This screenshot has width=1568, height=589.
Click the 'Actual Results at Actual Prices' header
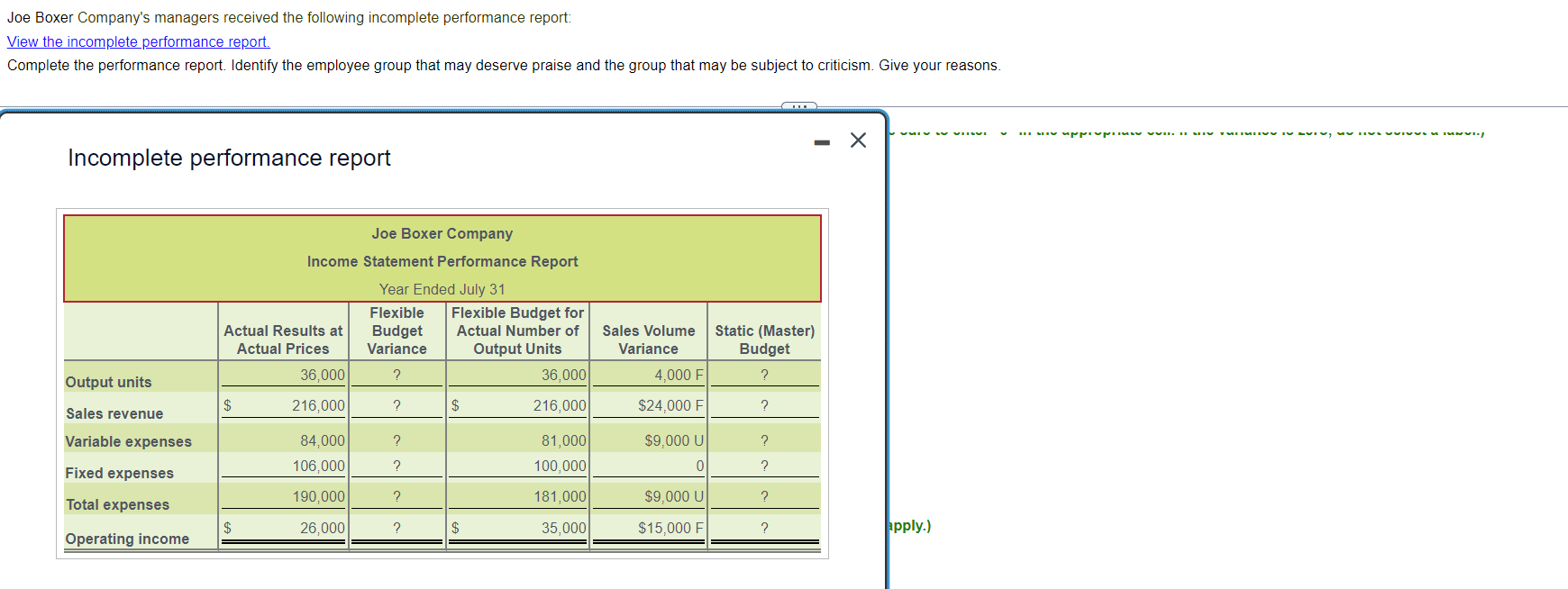click(x=283, y=340)
